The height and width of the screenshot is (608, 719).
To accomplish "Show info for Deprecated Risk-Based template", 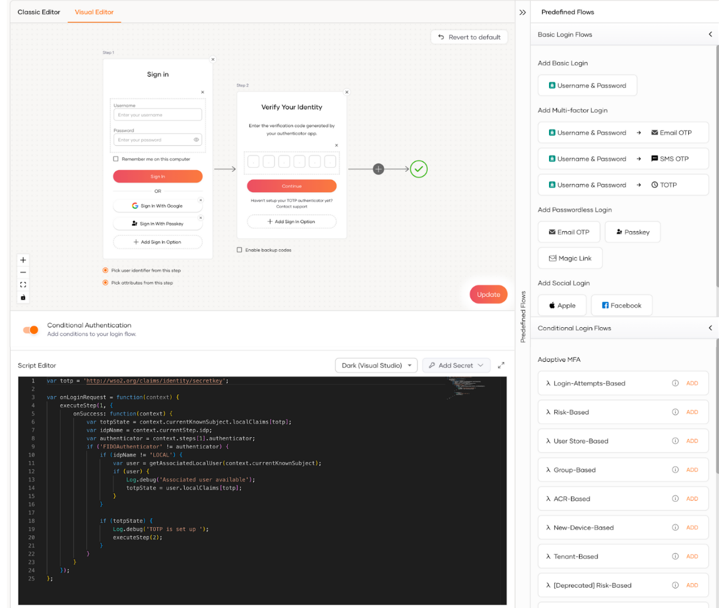I will coord(675,586).
